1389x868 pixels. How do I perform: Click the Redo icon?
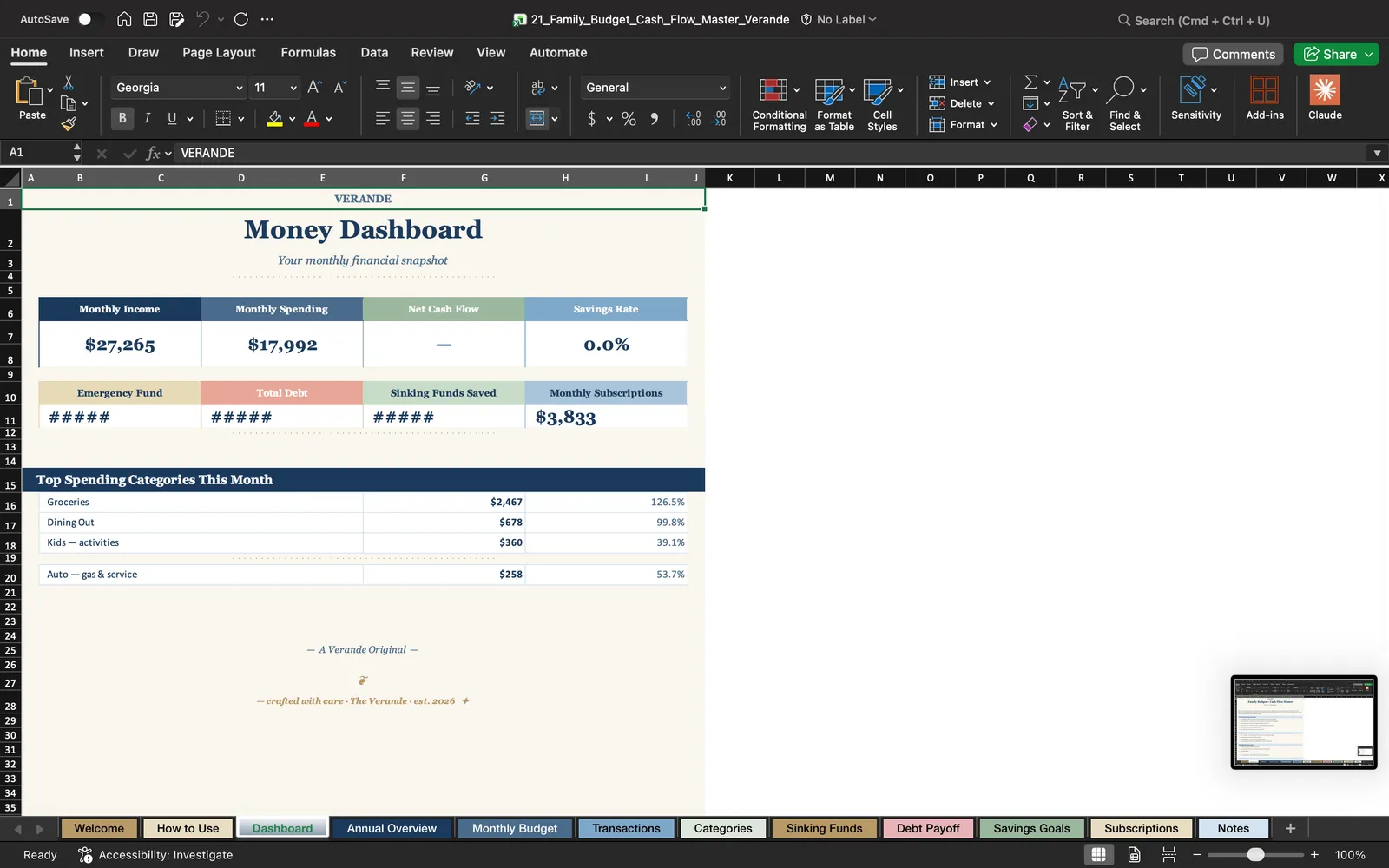(241, 19)
